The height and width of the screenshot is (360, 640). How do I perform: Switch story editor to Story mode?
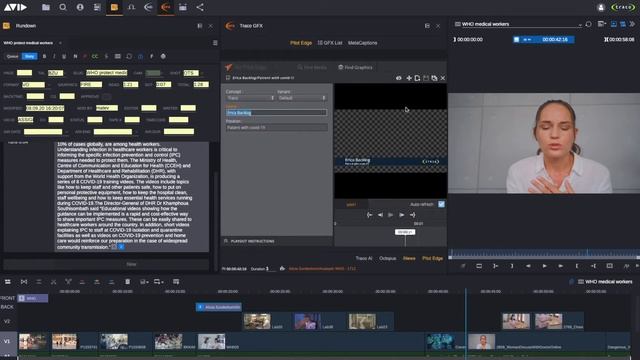pos(29,56)
